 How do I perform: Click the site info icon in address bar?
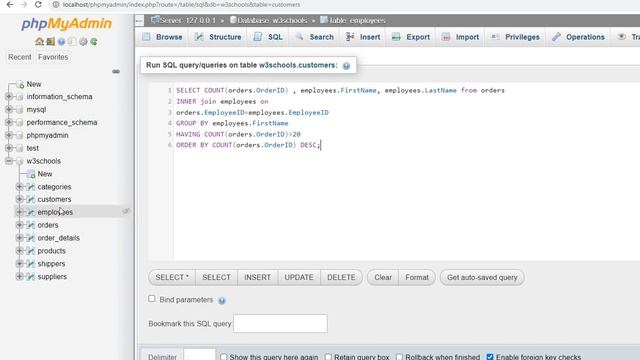click(56, 4)
